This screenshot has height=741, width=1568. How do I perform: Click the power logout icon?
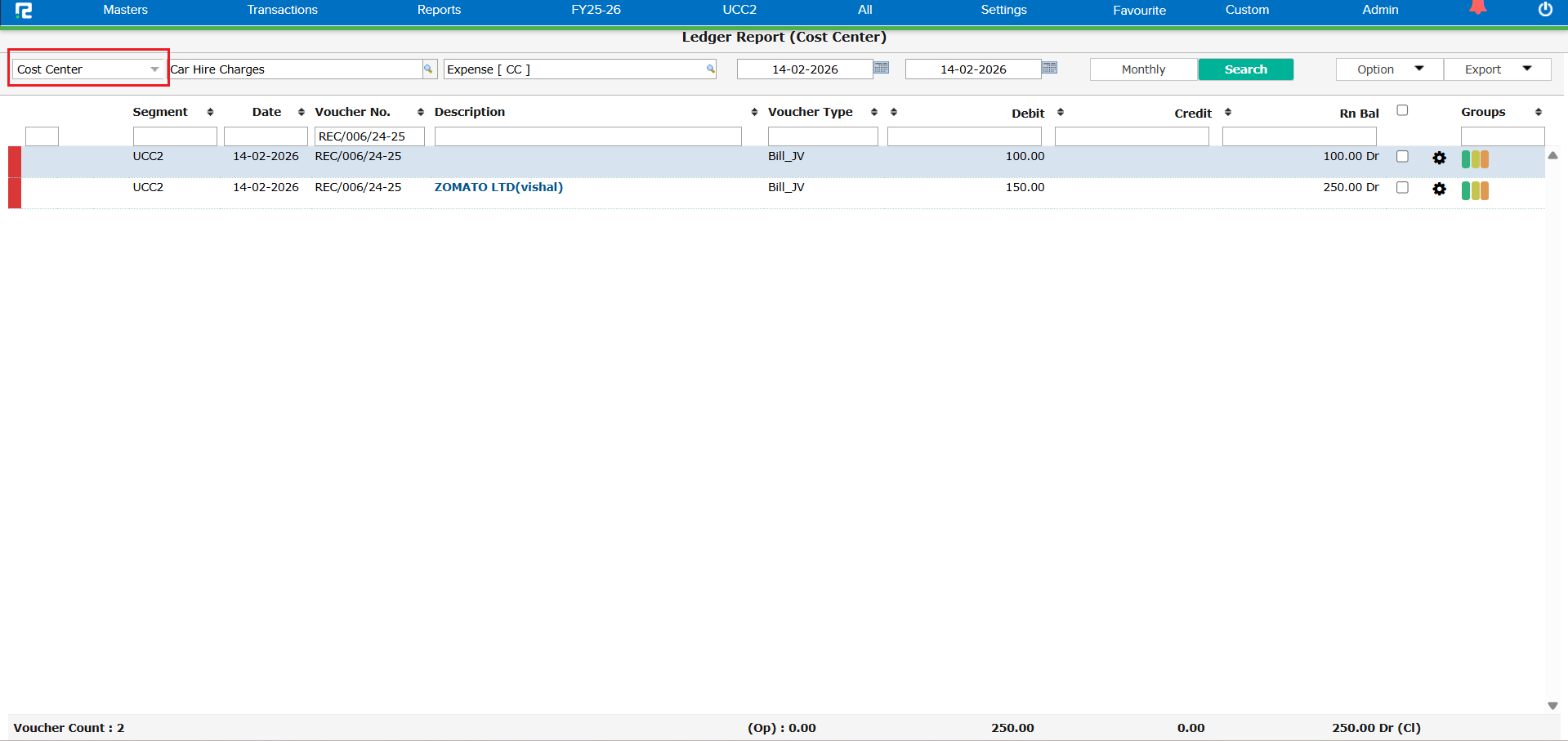[1545, 10]
